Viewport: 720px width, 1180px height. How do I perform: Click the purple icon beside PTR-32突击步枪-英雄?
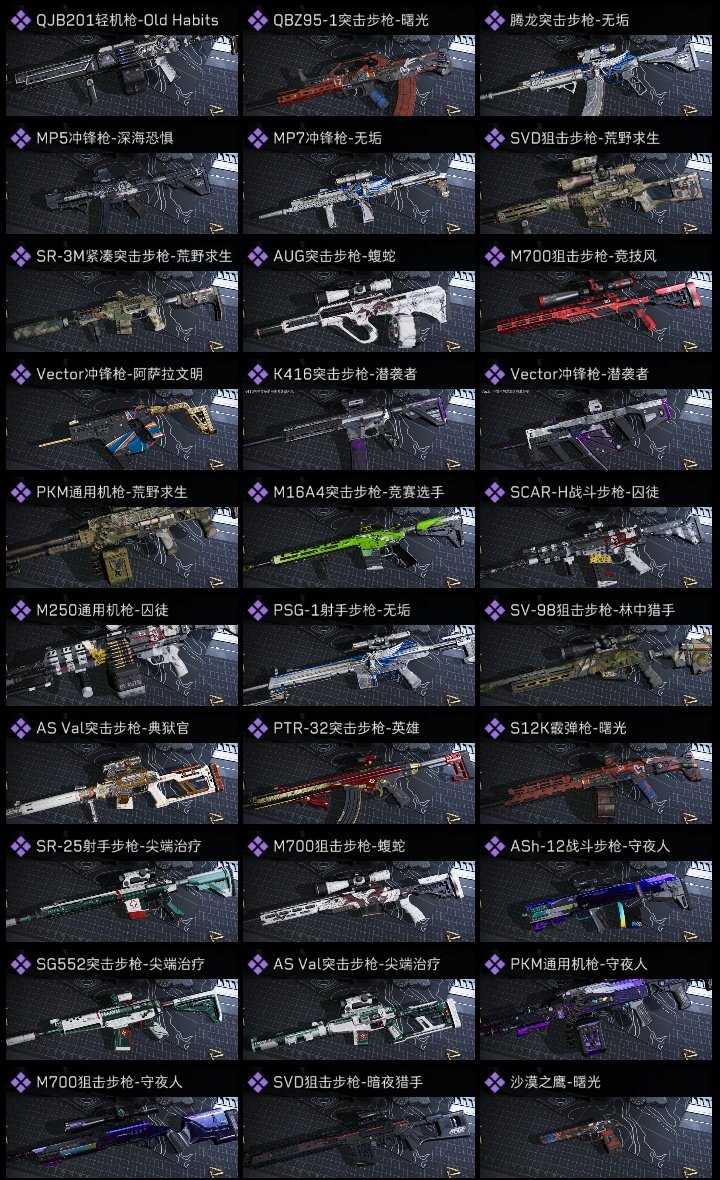pyautogui.click(x=257, y=728)
